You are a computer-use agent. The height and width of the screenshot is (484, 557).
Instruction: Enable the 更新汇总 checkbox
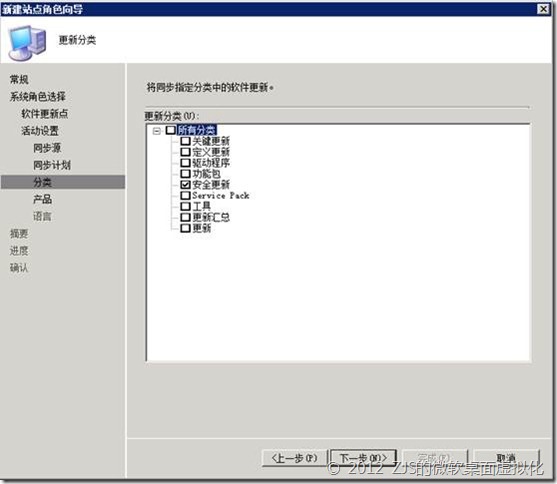click(185, 217)
